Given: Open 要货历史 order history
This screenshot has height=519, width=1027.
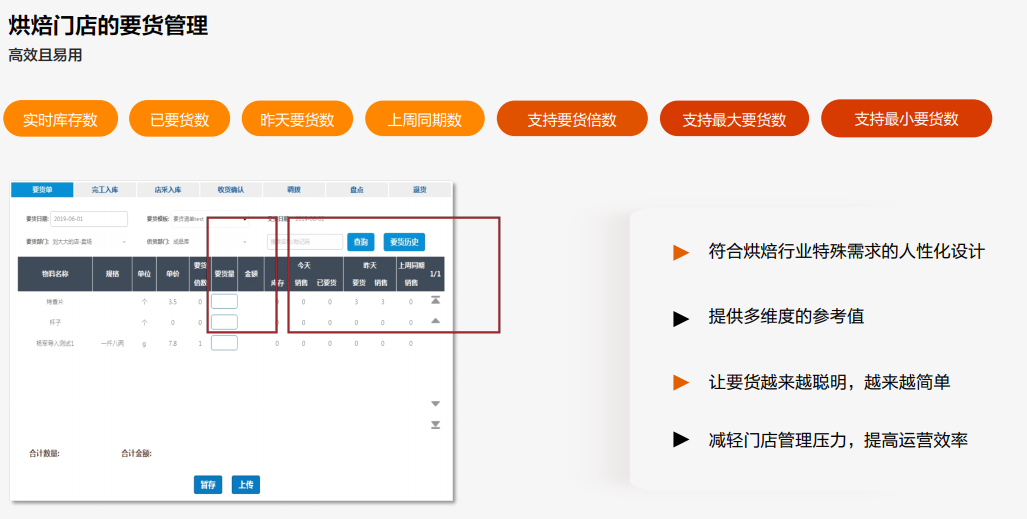Looking at the screenshot, I should 404,242.
